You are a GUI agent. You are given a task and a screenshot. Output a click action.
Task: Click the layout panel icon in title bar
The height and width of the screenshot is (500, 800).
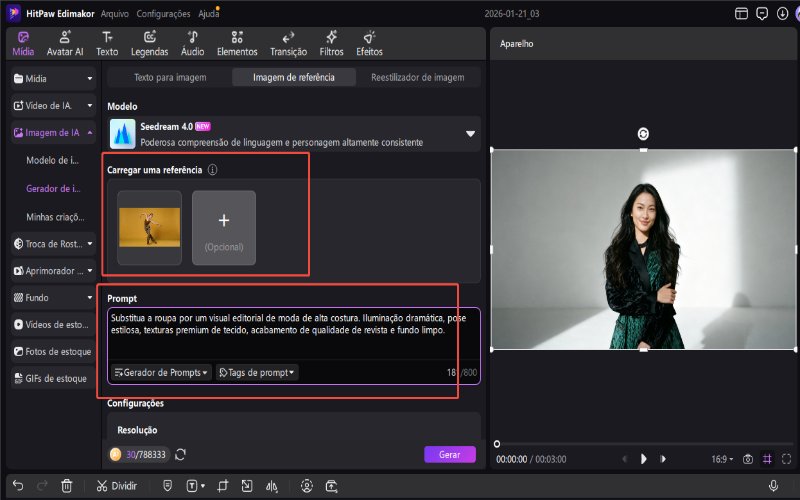741,14
